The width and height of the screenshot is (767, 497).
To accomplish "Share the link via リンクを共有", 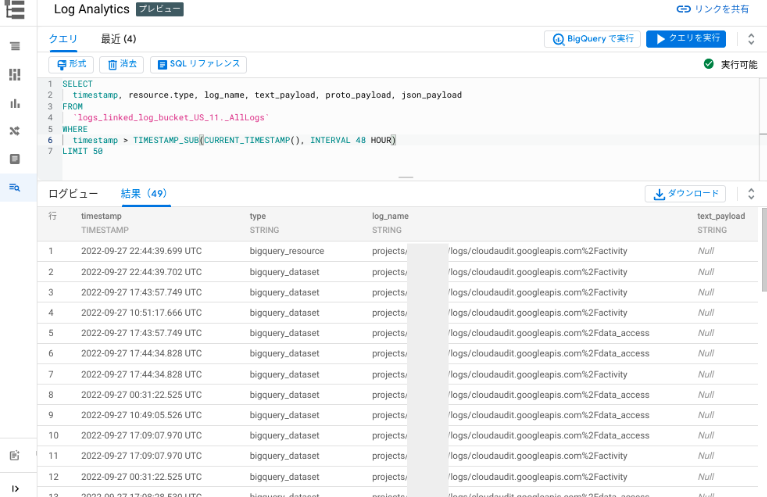I will click(712, 9).
